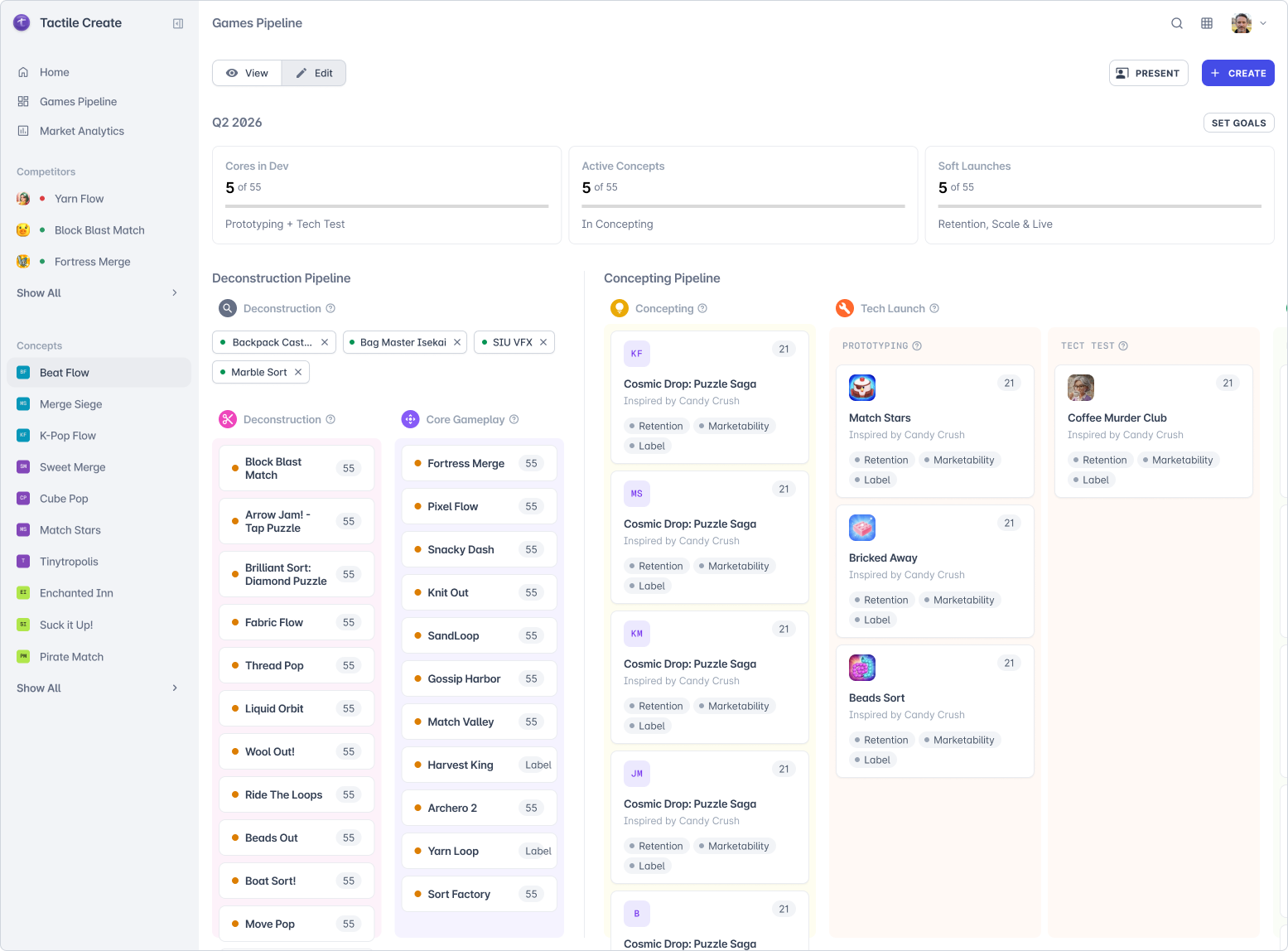Open search with the magnifier icon
Image resolution: width=1288 pixels, height=951 pixels.
tap(1177, 23)
